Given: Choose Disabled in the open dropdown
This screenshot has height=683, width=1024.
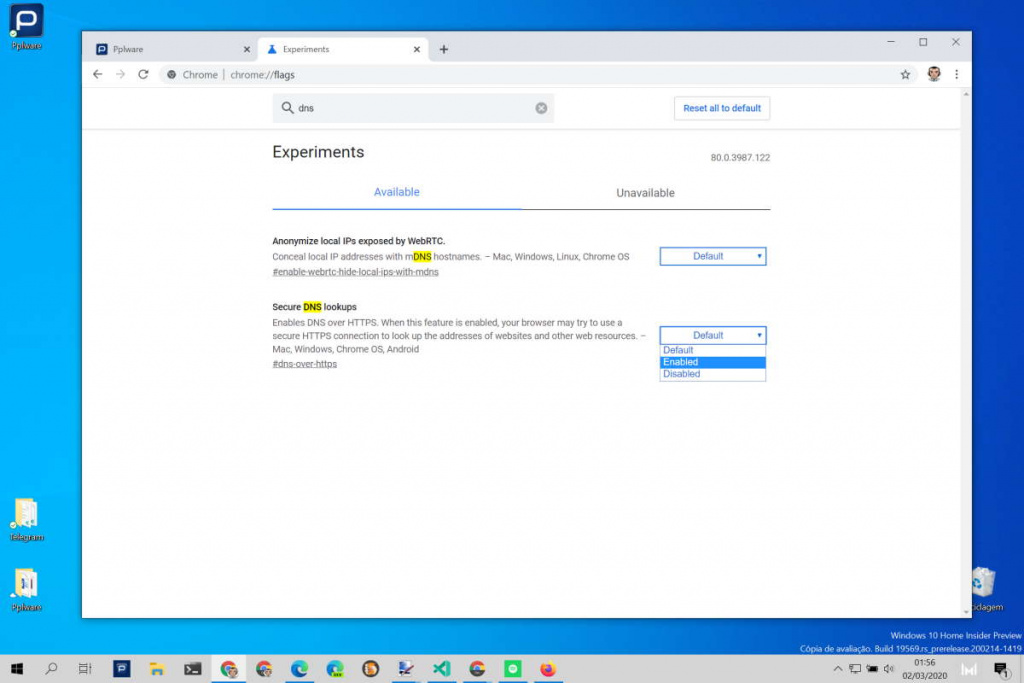Looking at the screenshot, I should pyautogui.click(x=712, y=373).
